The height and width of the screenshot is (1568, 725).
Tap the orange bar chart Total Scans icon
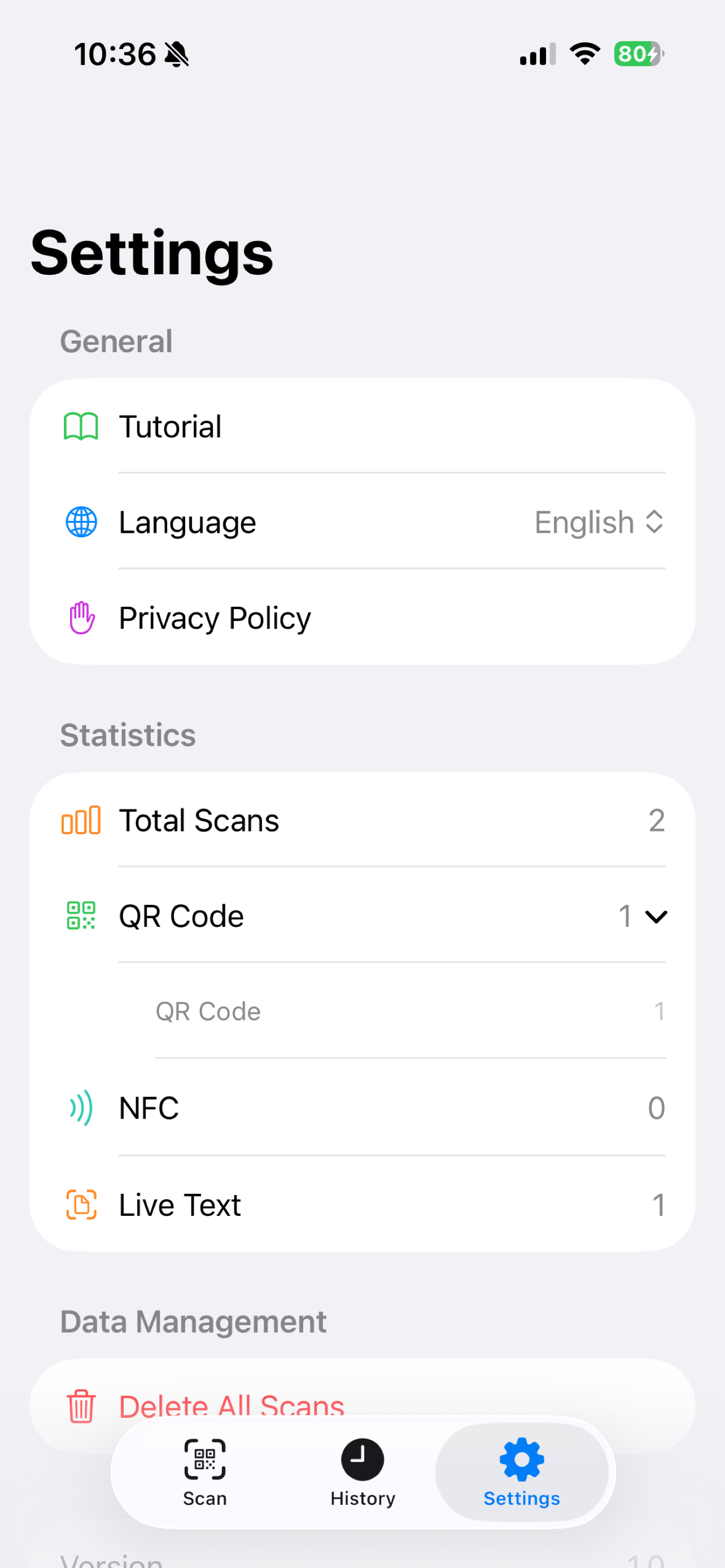(x=81, y=820)
